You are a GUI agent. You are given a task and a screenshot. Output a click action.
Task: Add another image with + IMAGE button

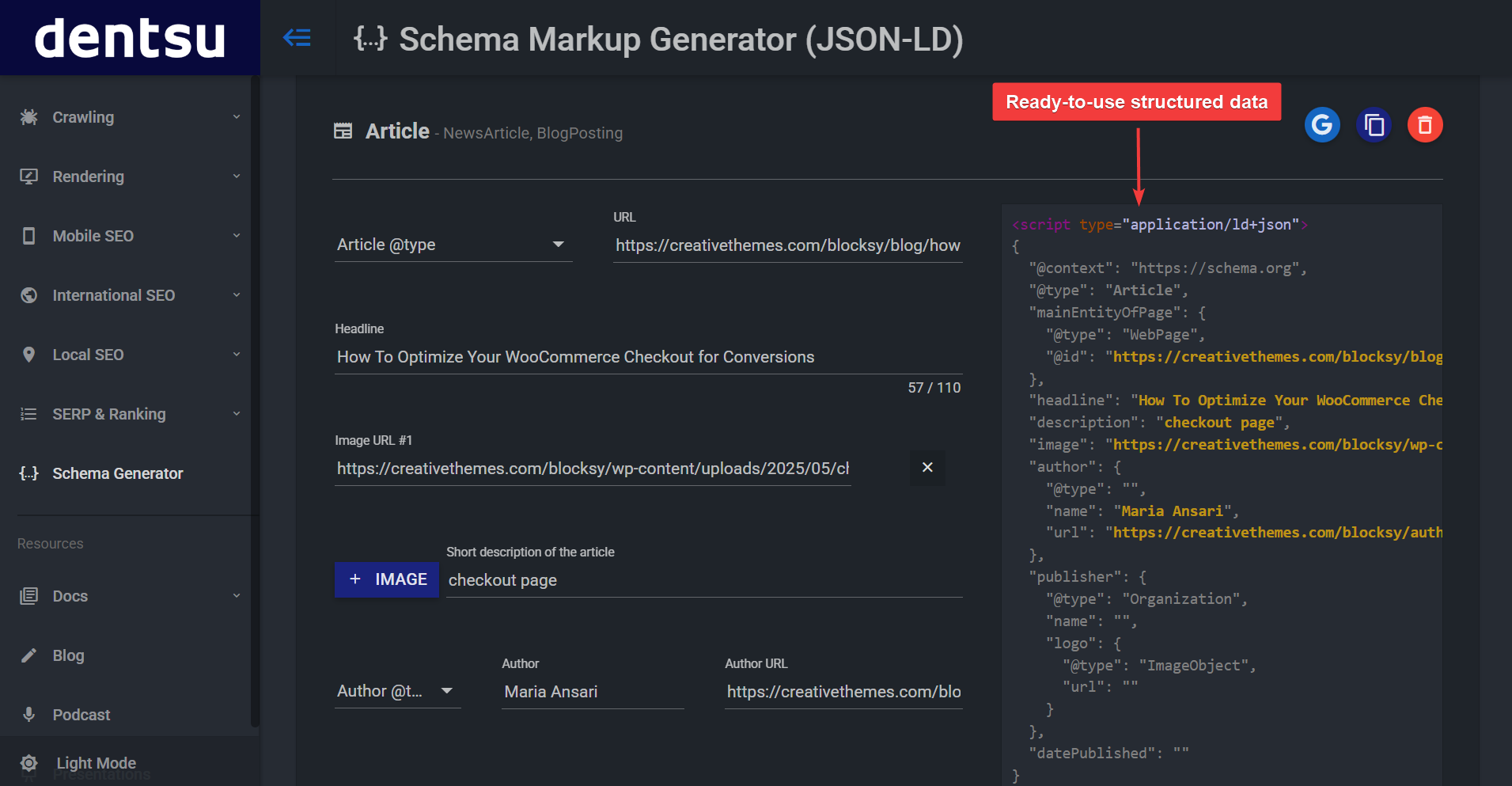[x=387, y=579]
